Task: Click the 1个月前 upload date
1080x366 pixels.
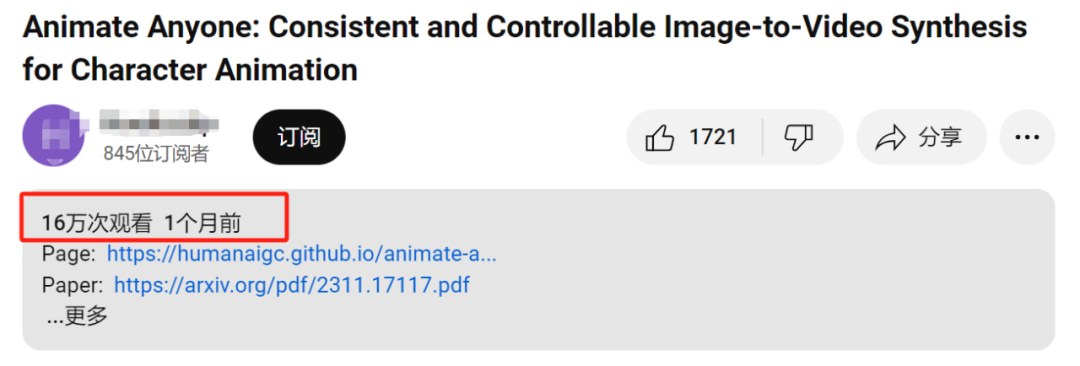Action: coord(202,224)
